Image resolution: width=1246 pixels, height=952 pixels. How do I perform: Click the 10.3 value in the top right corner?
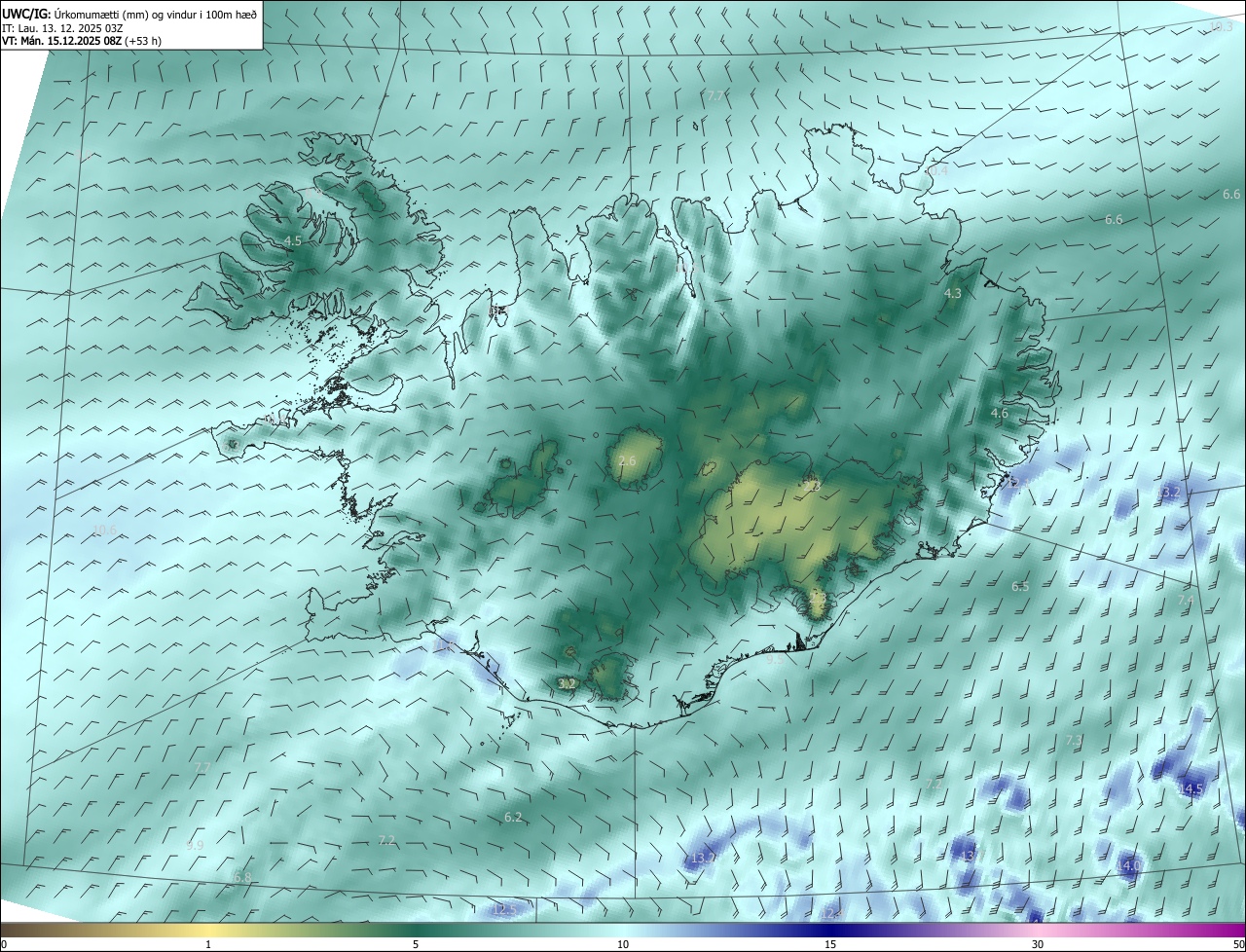[1221, 26]
